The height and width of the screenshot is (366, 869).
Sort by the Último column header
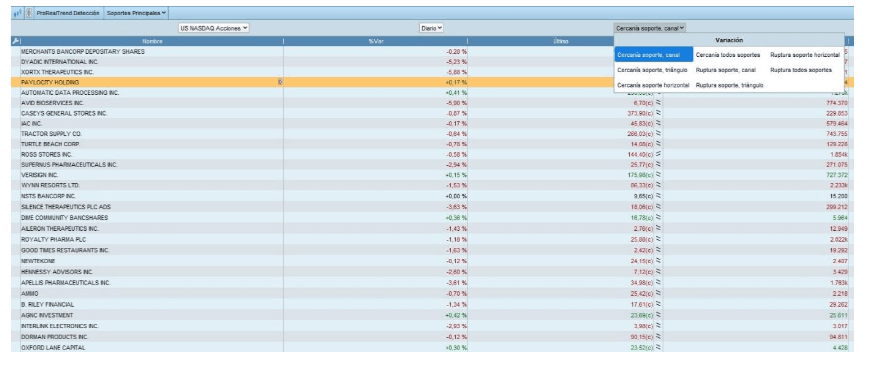click(x=561, y=41)
